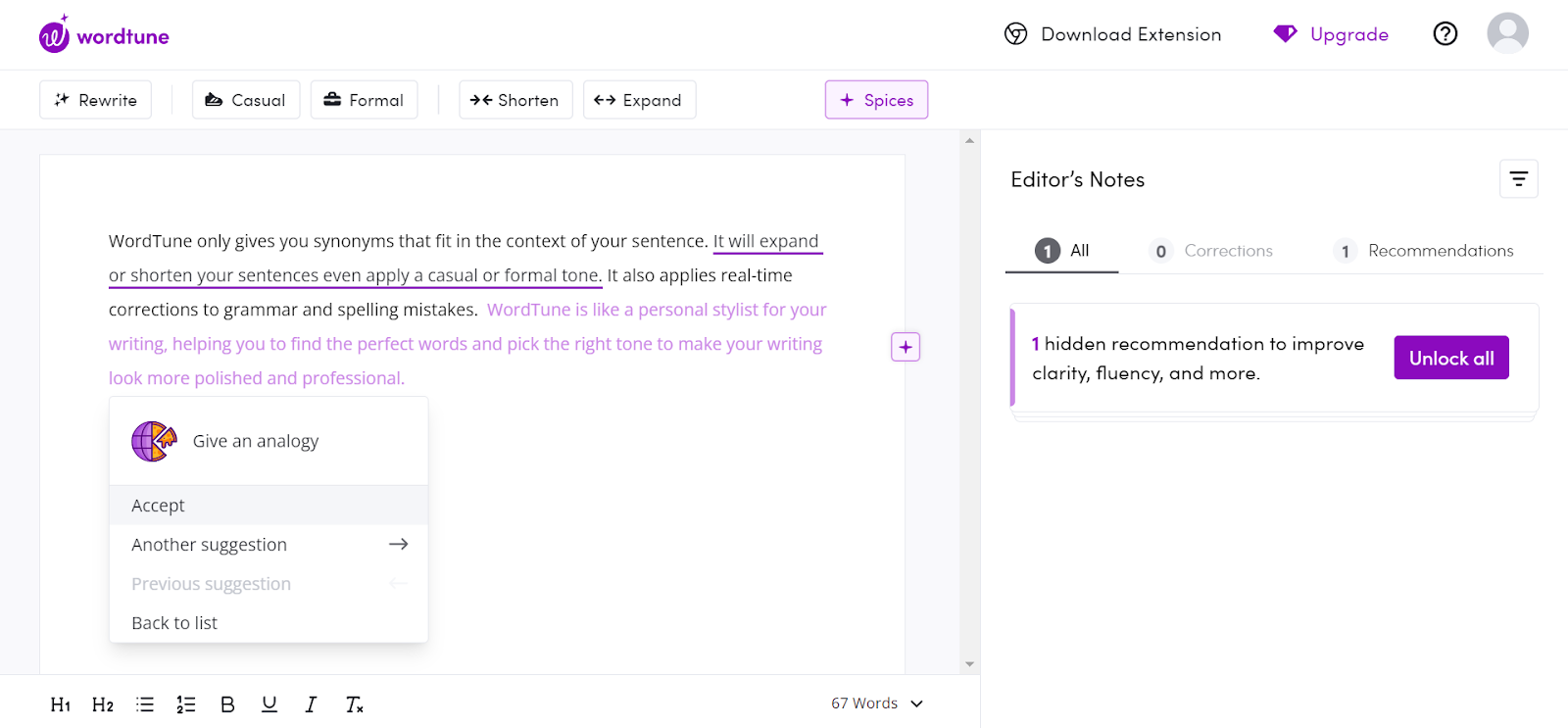Request Another suggestion

(x=269, y=545)
